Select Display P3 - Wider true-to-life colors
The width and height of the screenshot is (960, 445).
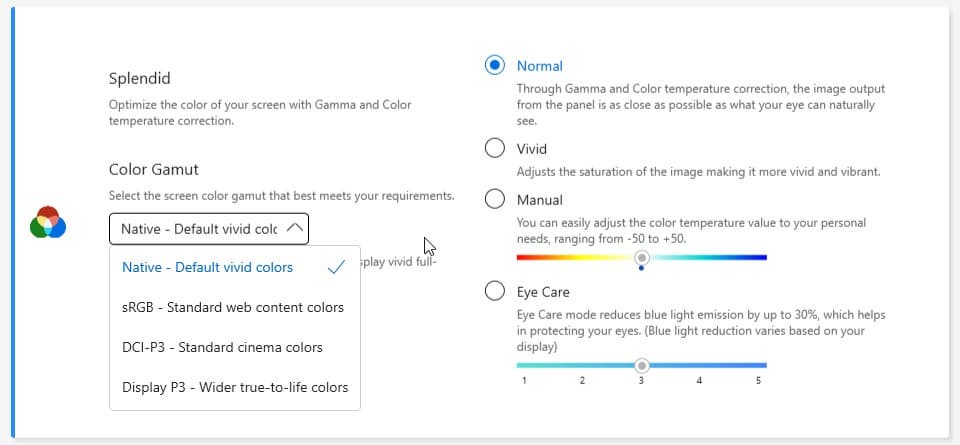pyautogui.click(x=235, y=387)
